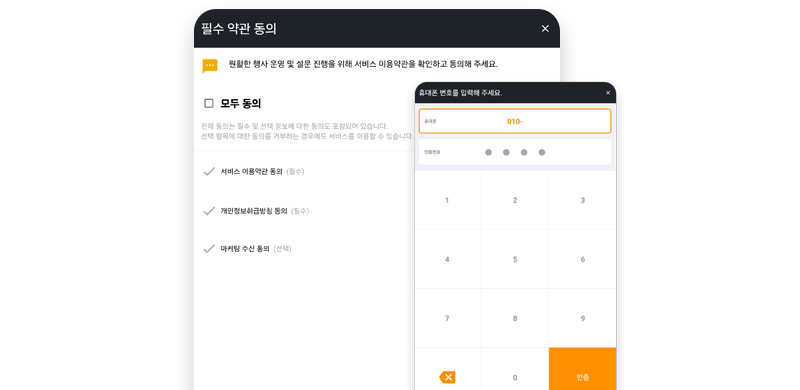Tap keypad digit 0
800x390 pixels.
click(x=515, y=377)
